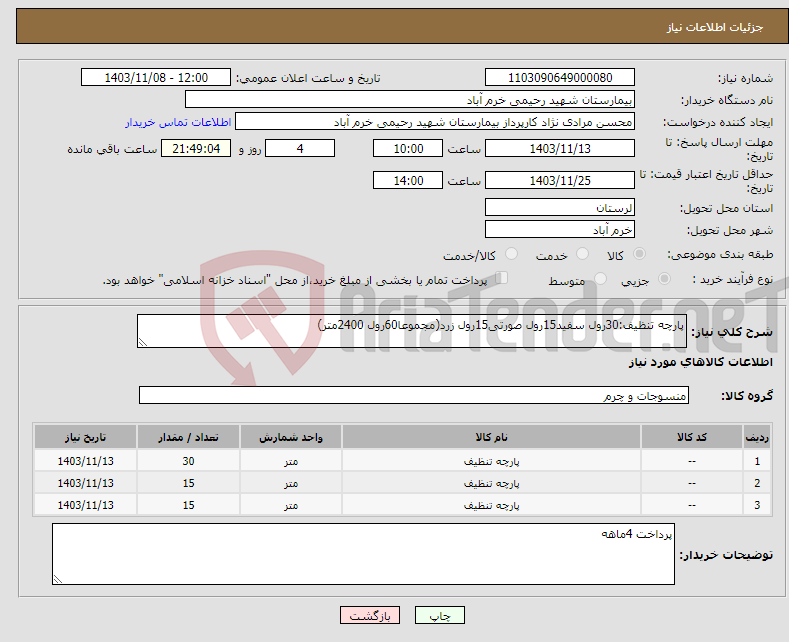Viewport: 789px width, 642px height.
Task: Click the ردیف column header
Action: (757, 437)
